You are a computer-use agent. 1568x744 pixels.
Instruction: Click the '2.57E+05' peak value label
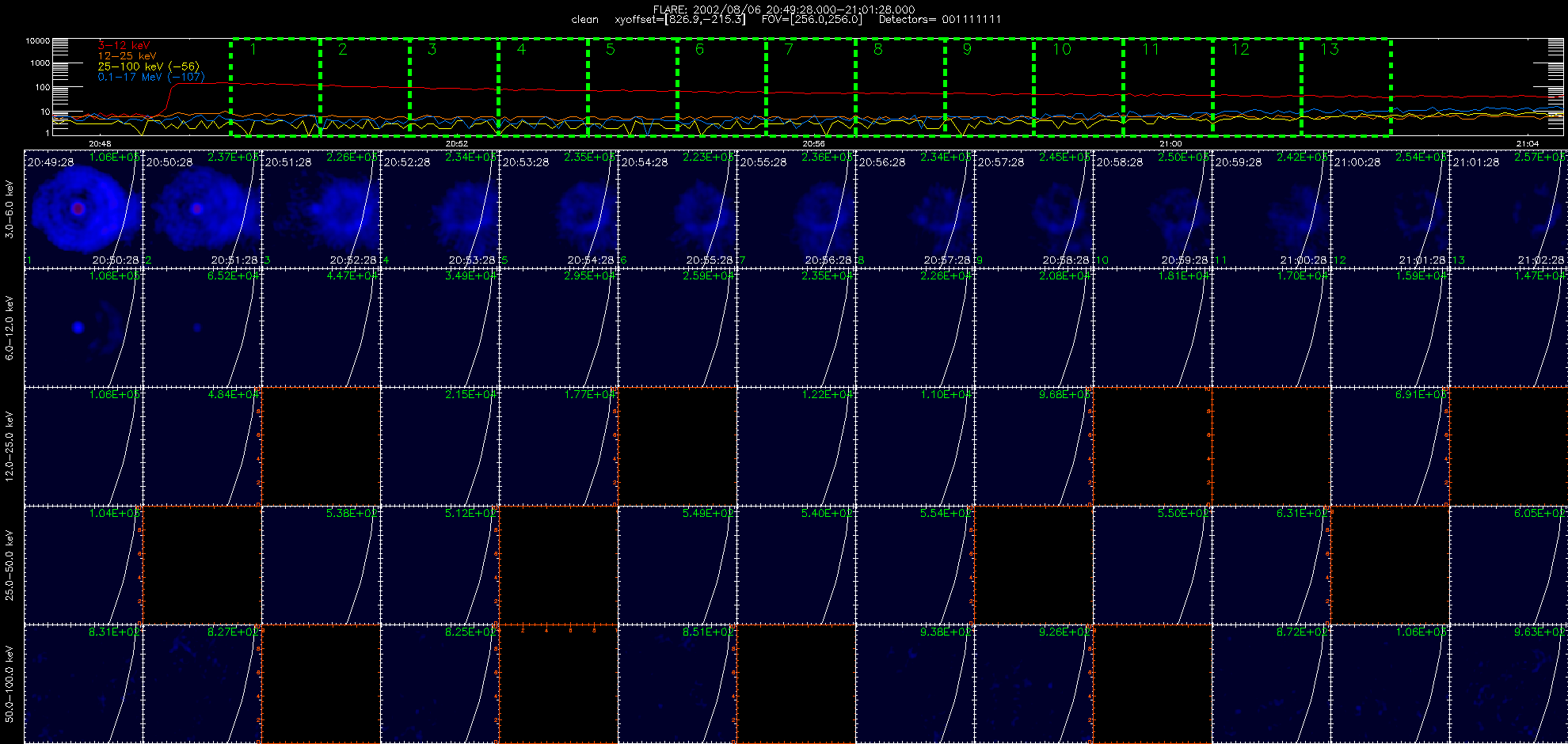point(1541,157)
